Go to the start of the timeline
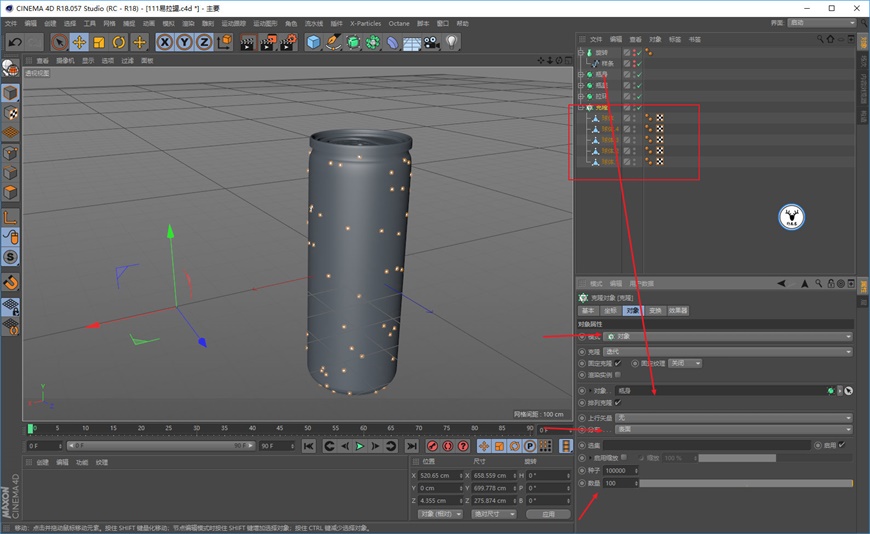 coord(309,446)
